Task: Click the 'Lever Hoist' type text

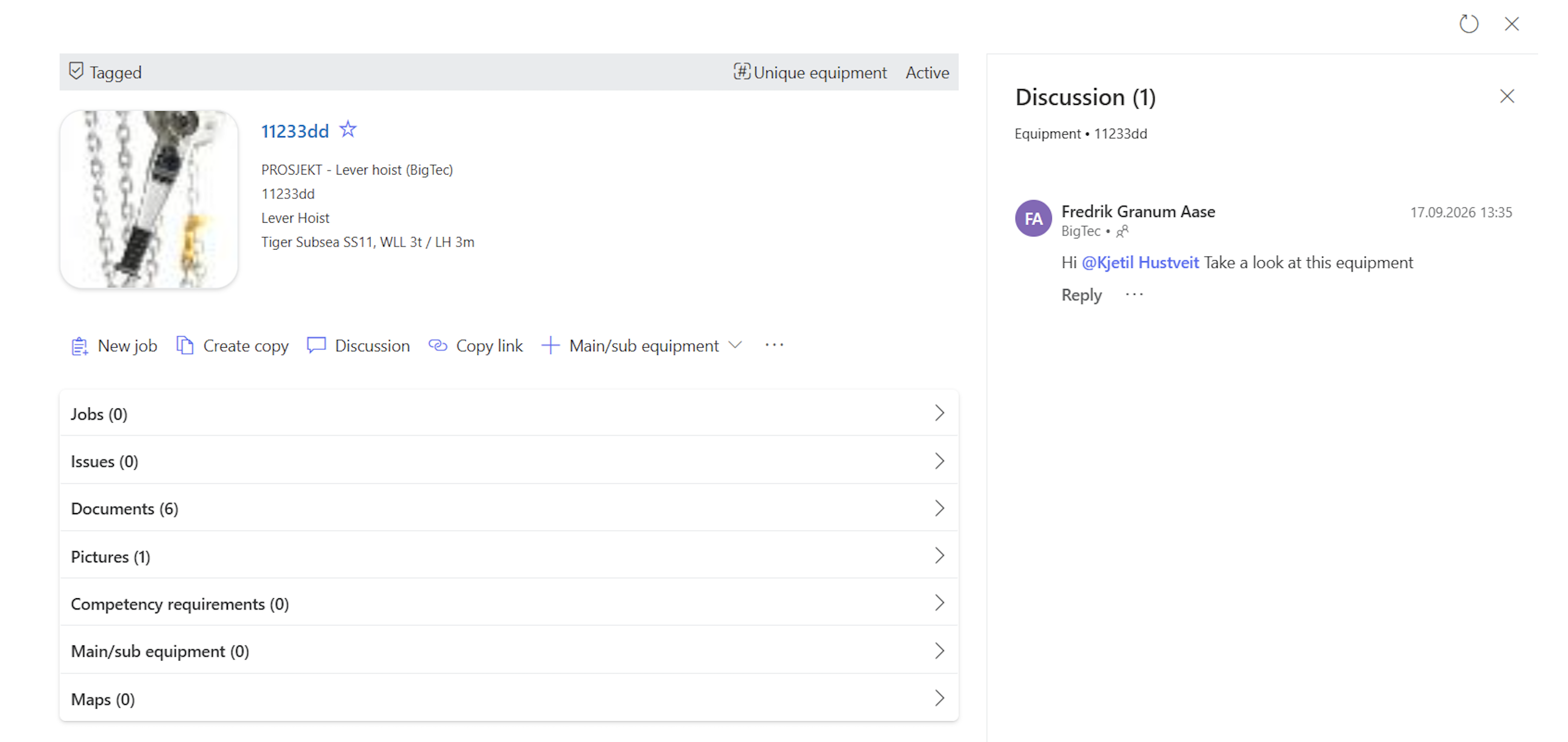Action: 295,218
